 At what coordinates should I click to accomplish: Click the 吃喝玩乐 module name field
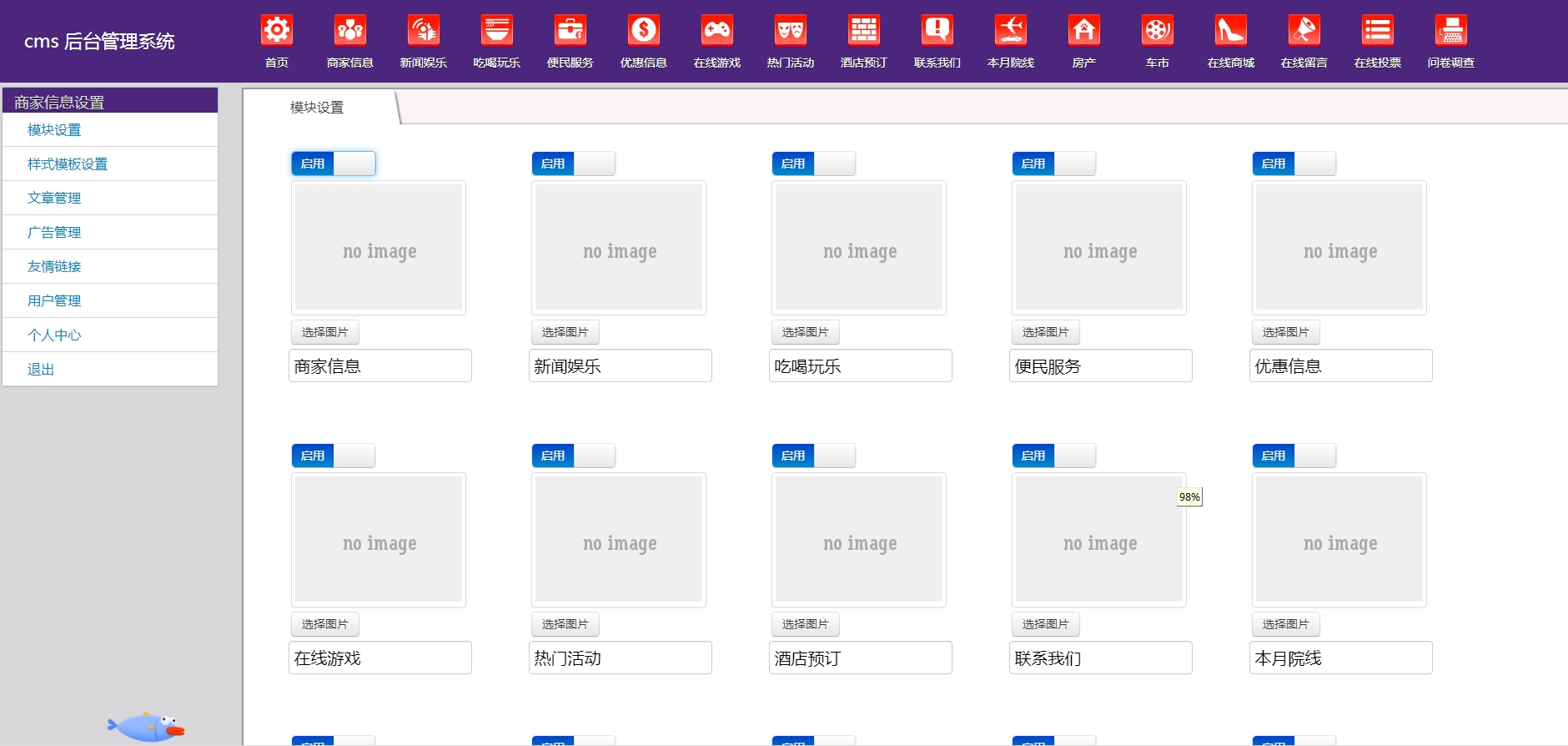pos(861,365)
